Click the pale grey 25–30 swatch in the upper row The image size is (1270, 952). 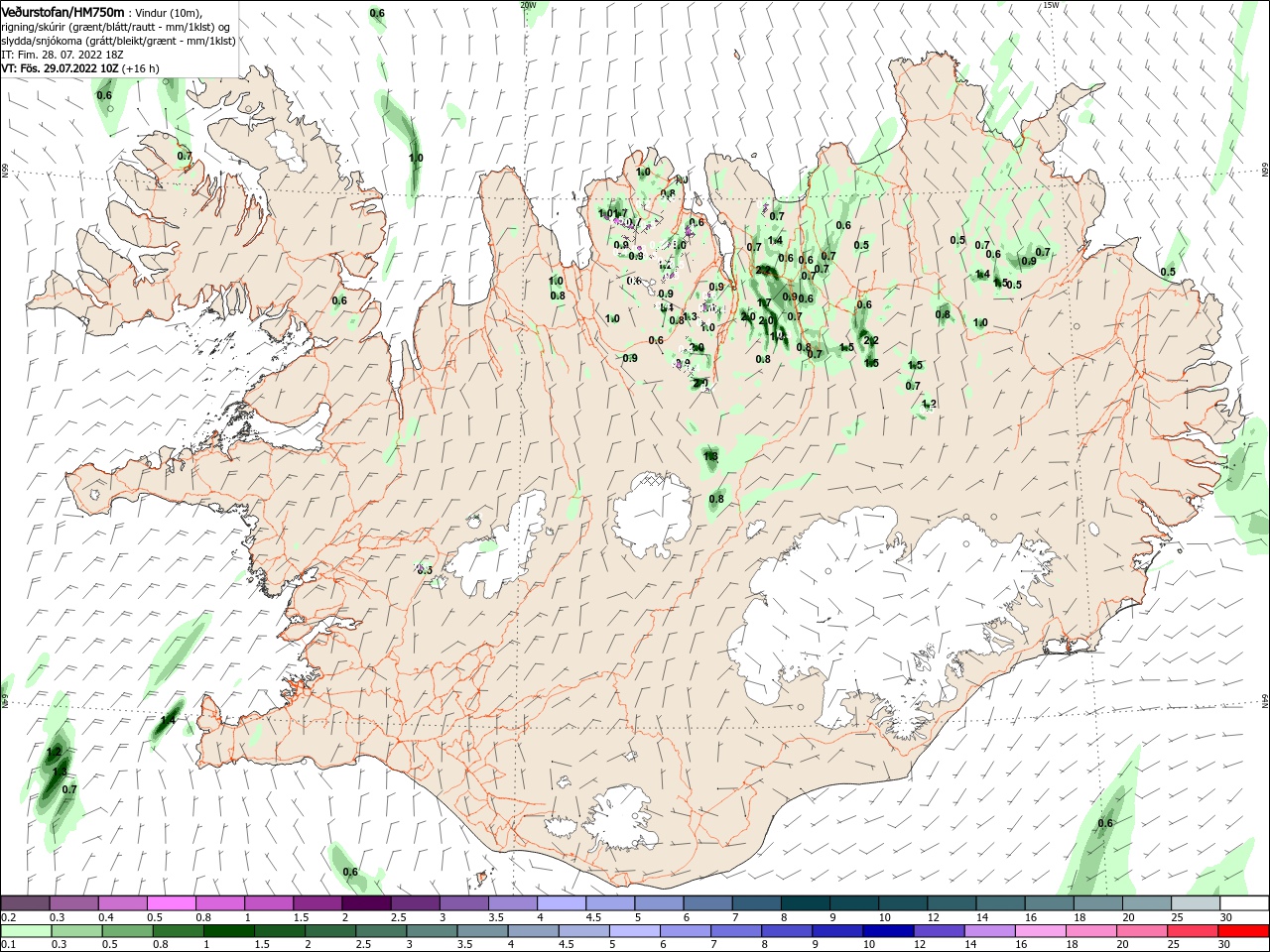point(1195,903)
